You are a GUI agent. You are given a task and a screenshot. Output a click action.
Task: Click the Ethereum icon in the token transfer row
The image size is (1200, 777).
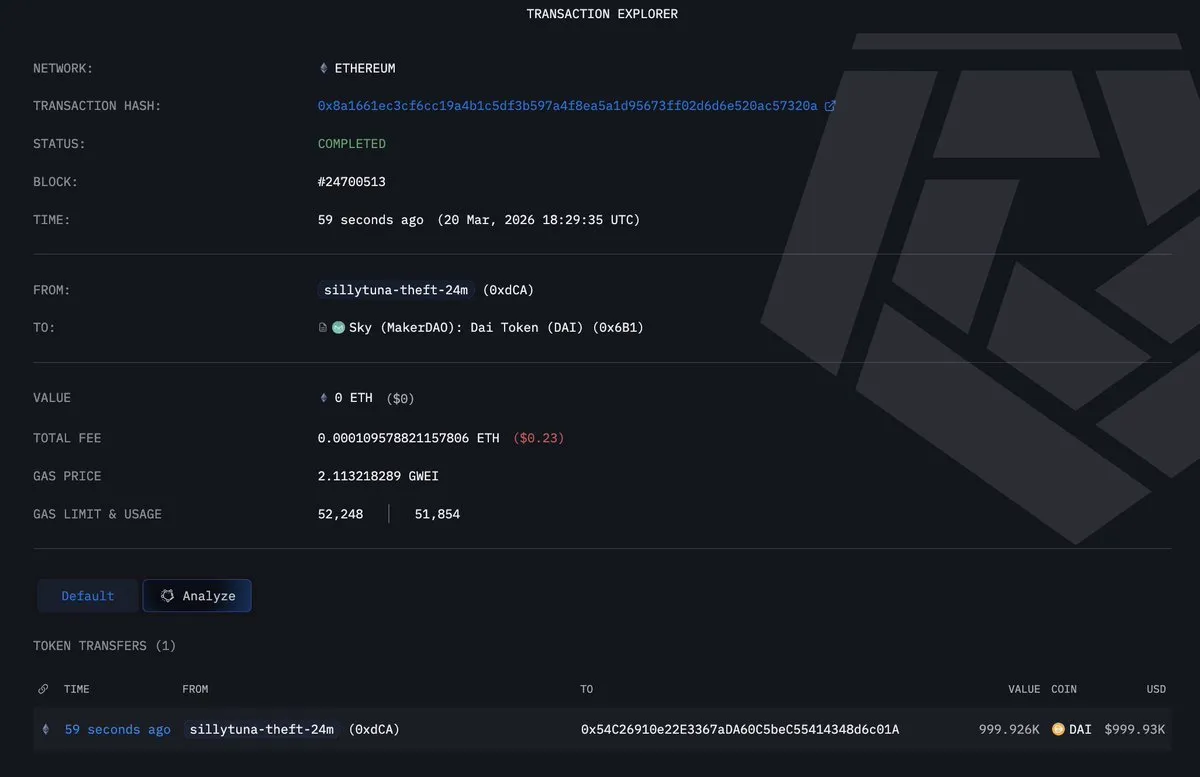(x=44, y=730)
